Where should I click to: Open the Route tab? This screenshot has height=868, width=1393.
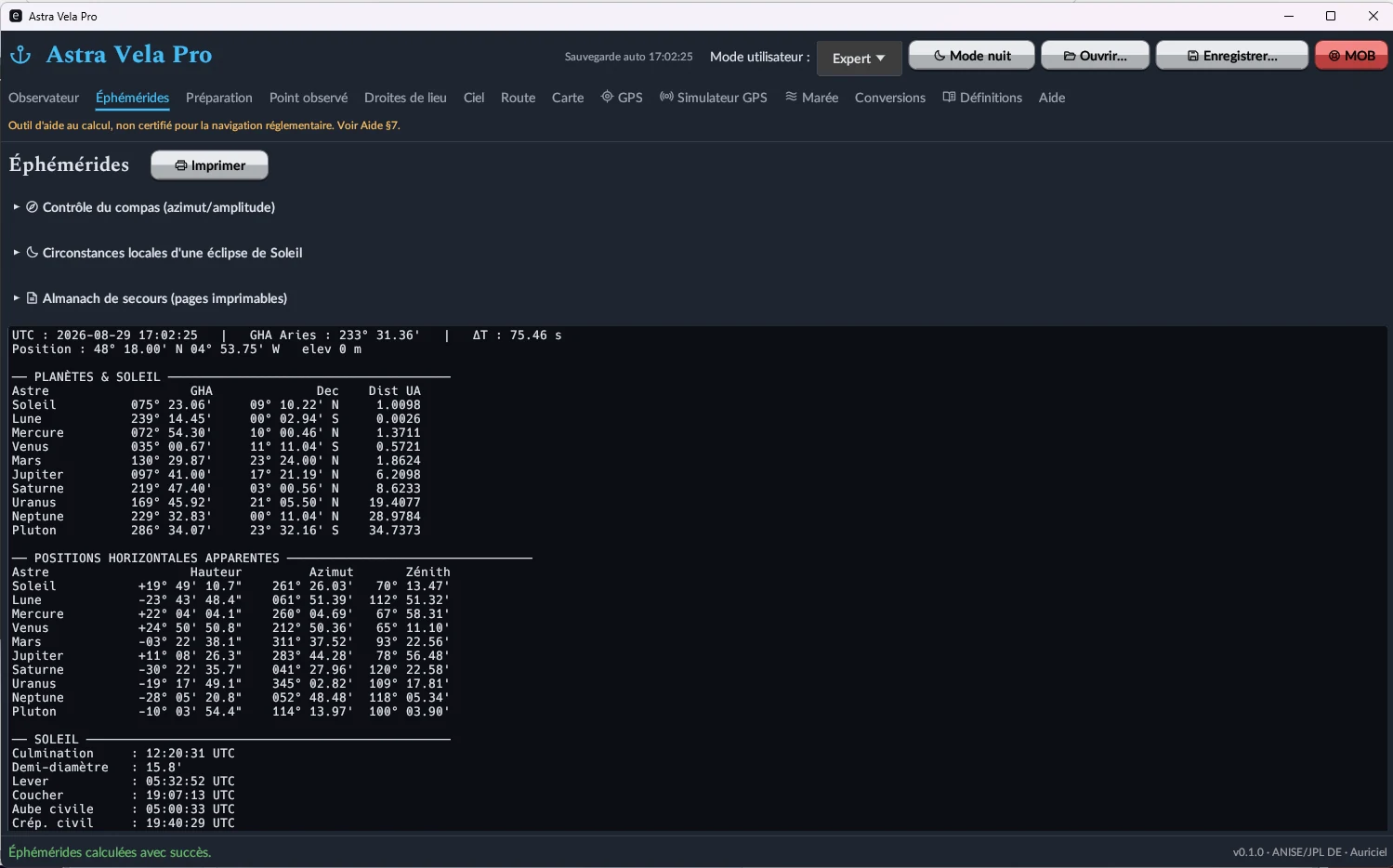click(x=518, y=98)
